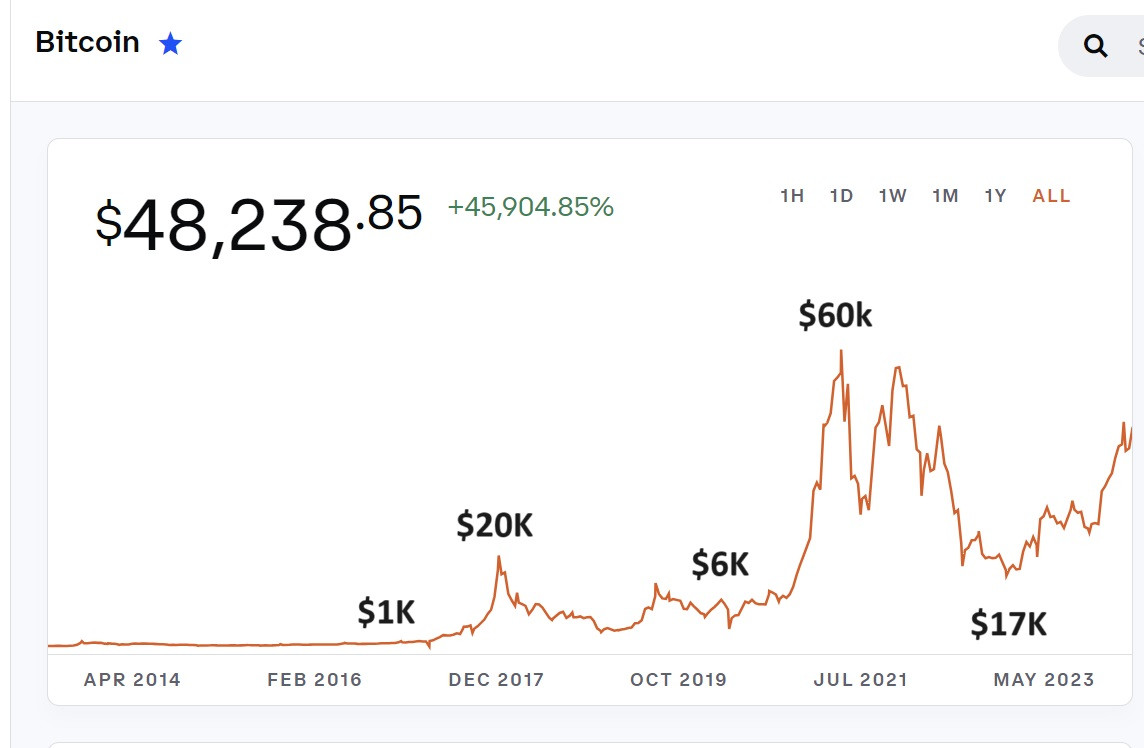The height and width of the screenshot is (748, 1144).
Task: Click the +45,904.85% change label
Action: 530,207
